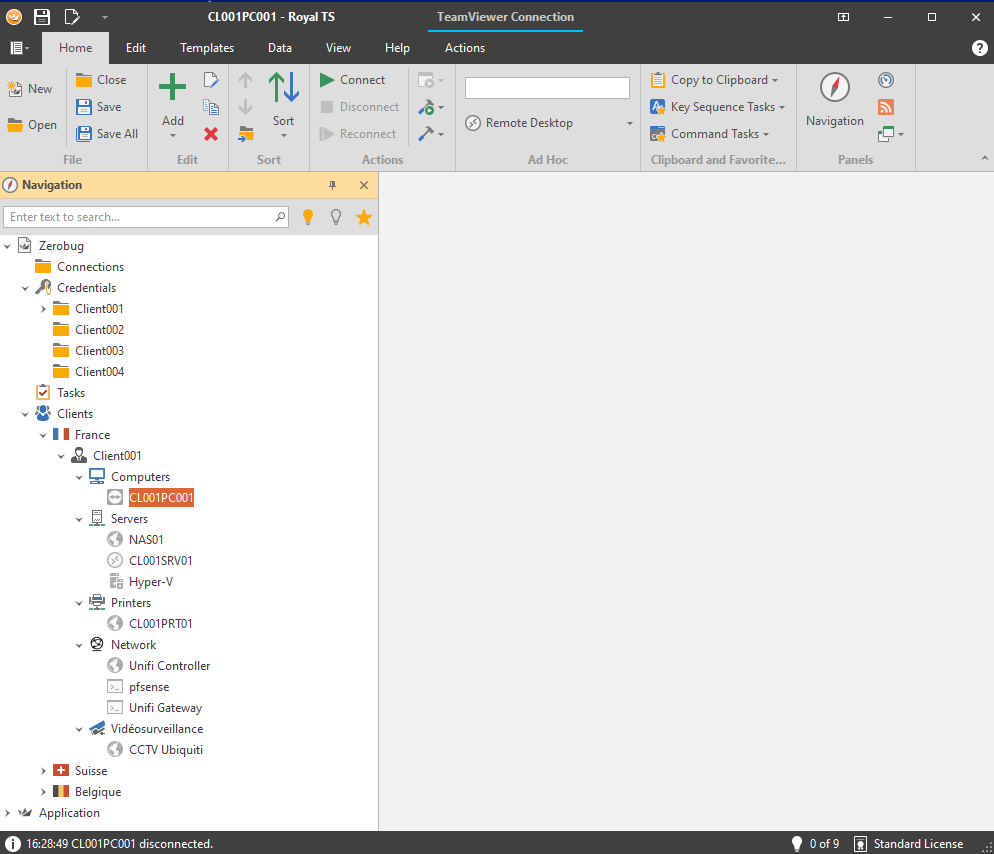Viewport: 994px width, 854px height.
Task: Collapse the France folder
Action: (x=43, y=436)
